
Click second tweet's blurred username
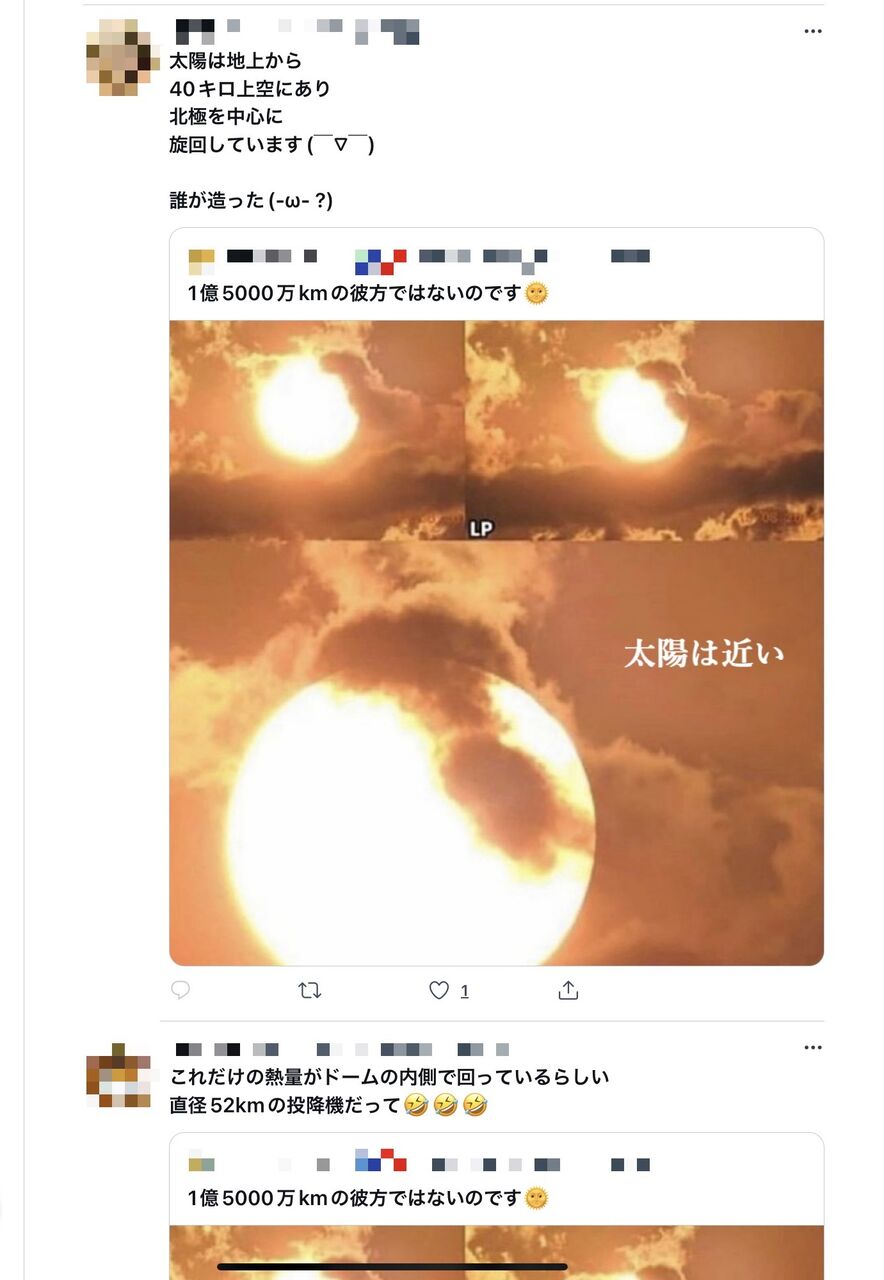(343, 1050)
